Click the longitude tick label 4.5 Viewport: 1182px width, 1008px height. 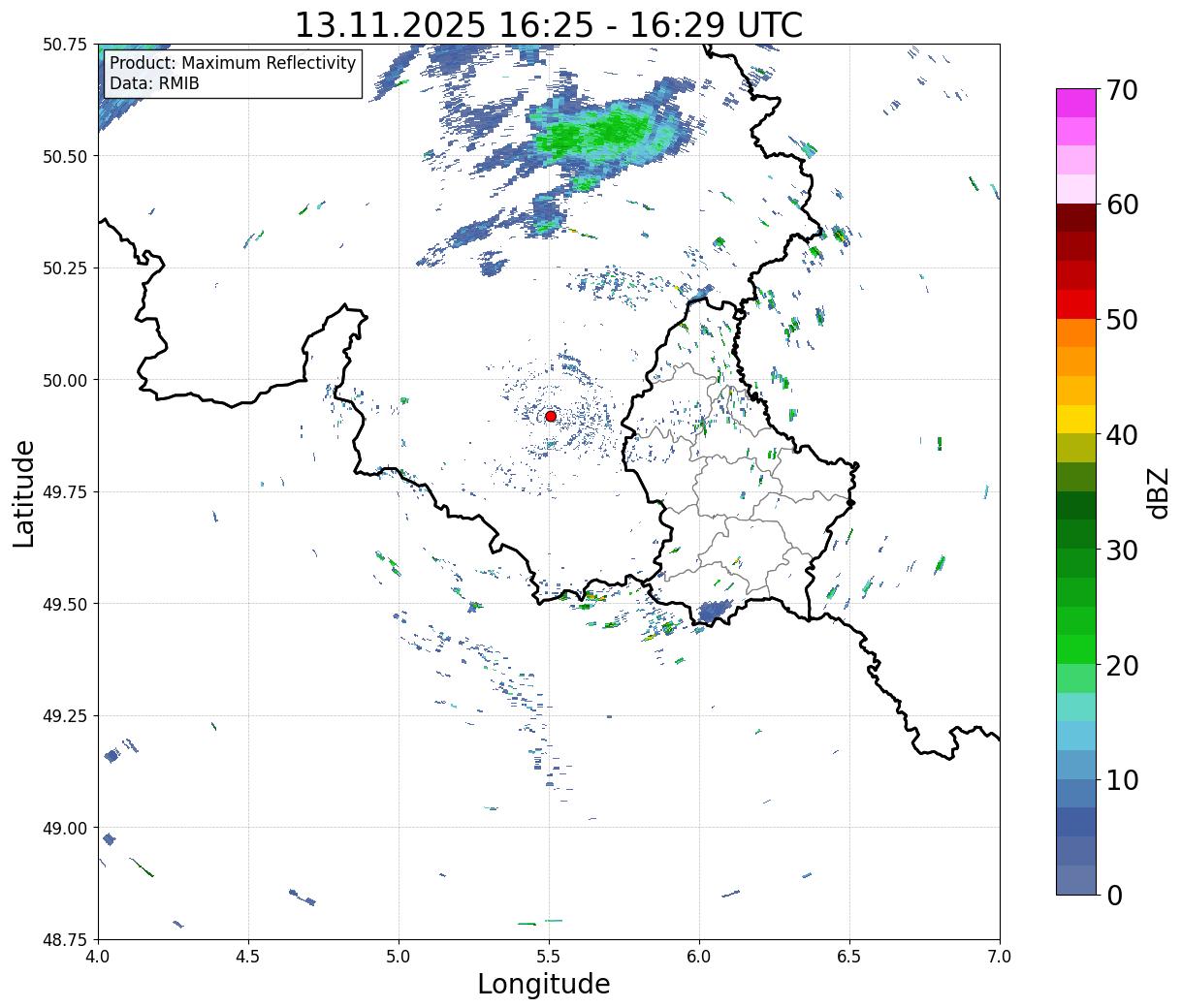coord(248,957)
